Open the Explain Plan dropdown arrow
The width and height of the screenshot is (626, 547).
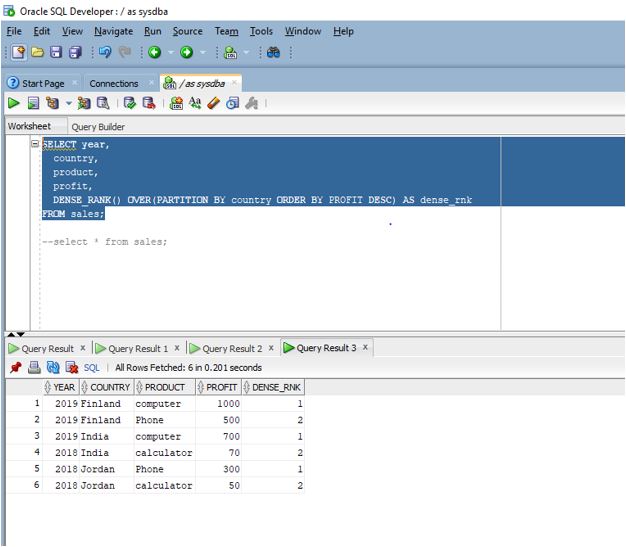tap(69, 103)
